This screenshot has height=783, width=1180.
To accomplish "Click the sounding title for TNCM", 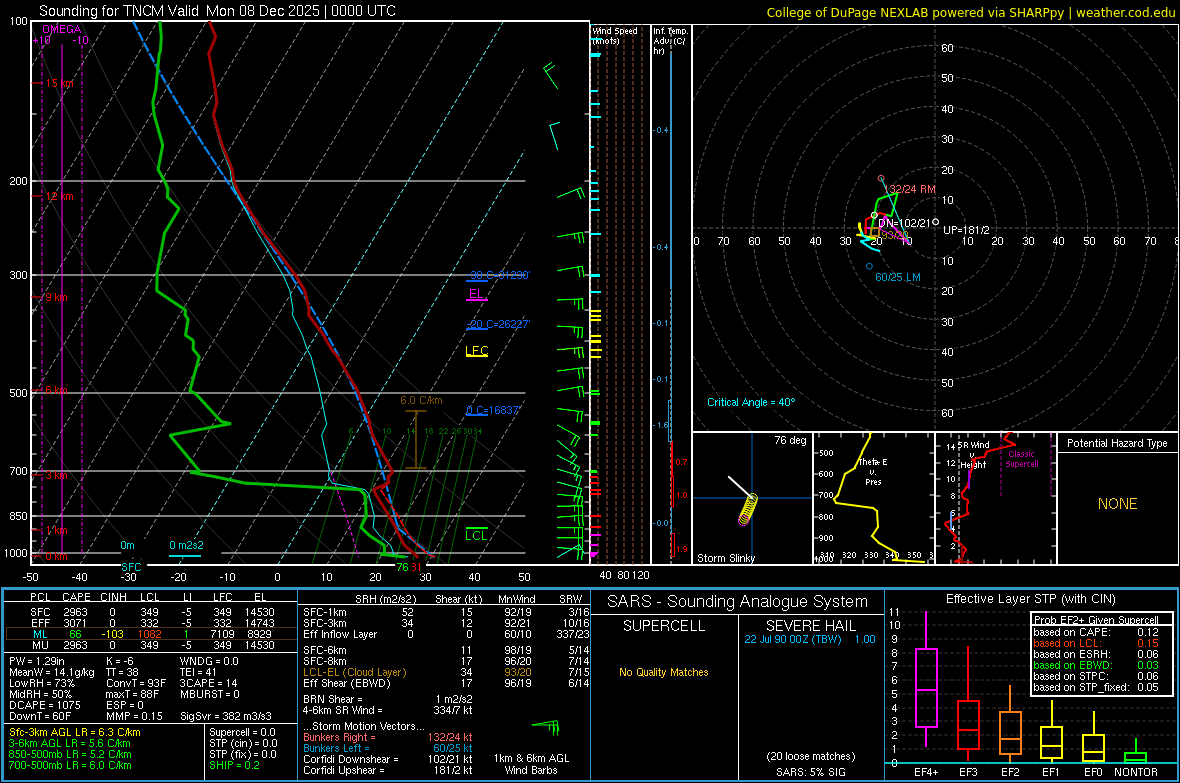I will [217, 11].
